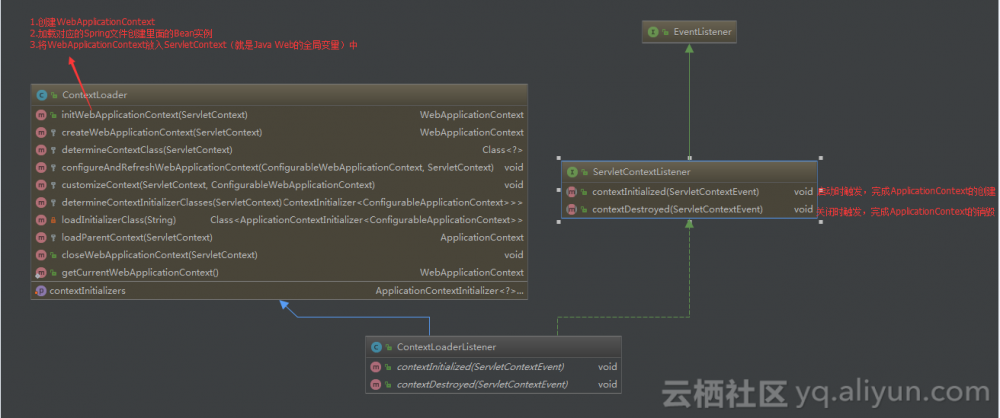Click the protected key icon on createWebApplicationContext
This screenshot has width=1000, height=418.
[54, 133]
